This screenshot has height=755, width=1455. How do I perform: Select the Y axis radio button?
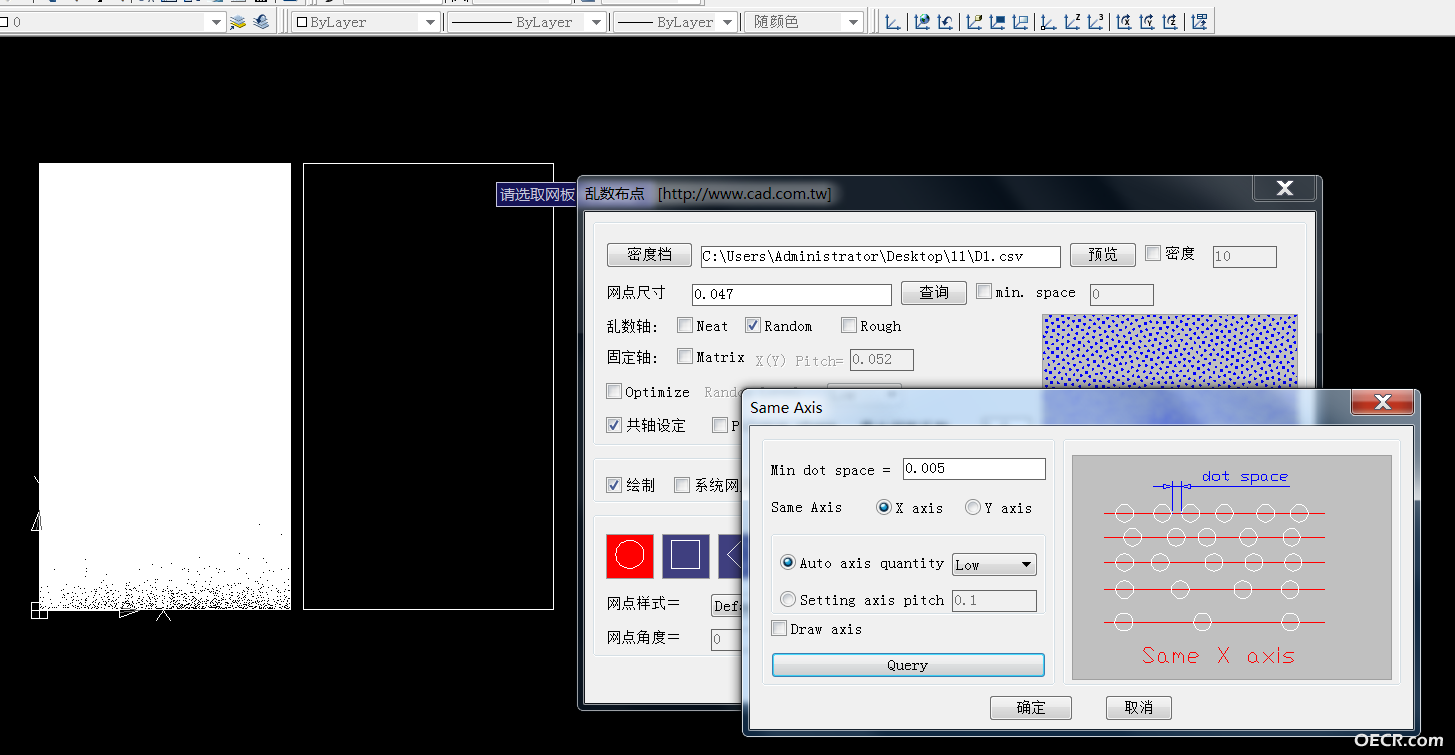point(973,507)
